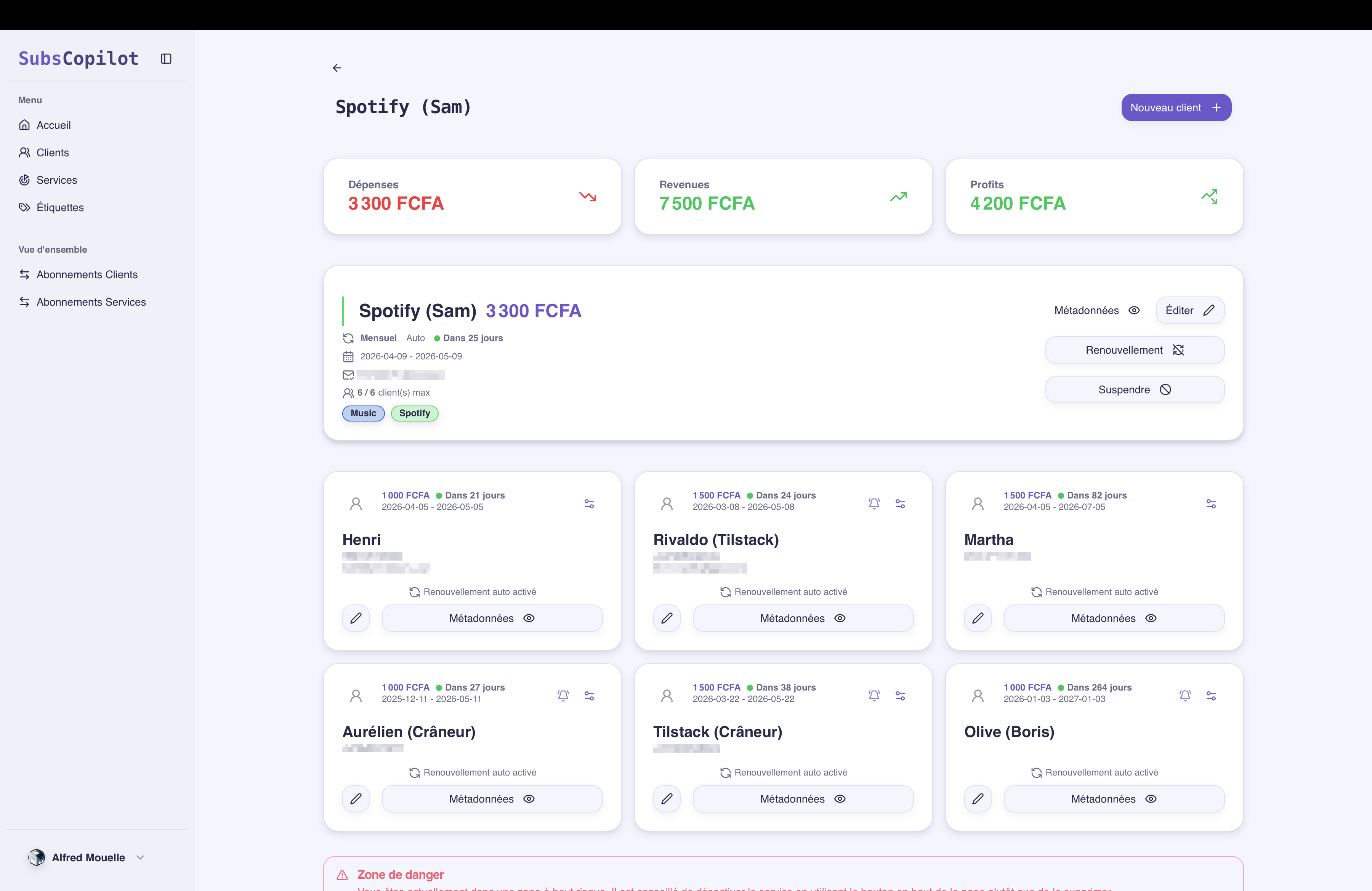Open Olive (Boris) notification bell

tap(1184, 695)
